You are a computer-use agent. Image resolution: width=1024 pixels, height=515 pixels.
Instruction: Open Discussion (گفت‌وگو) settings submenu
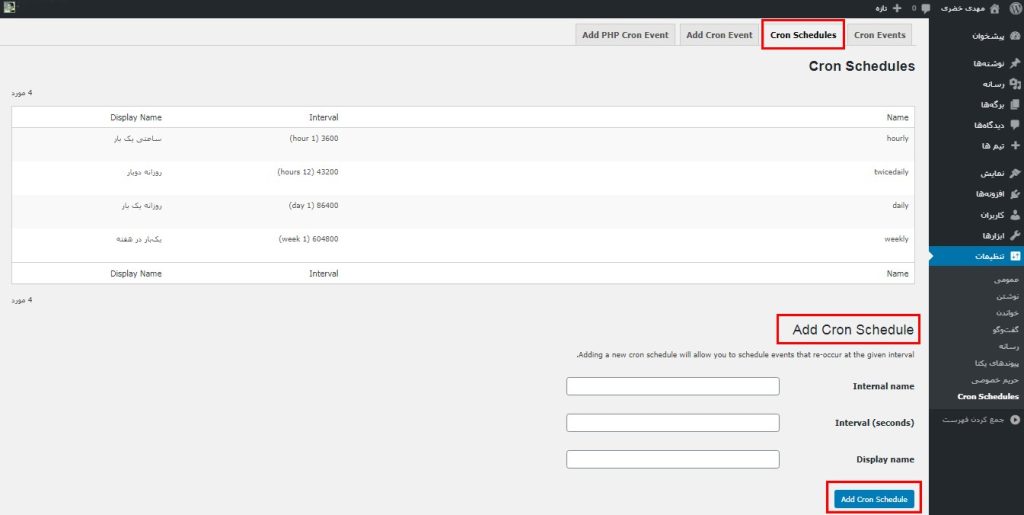[1006, 330]
